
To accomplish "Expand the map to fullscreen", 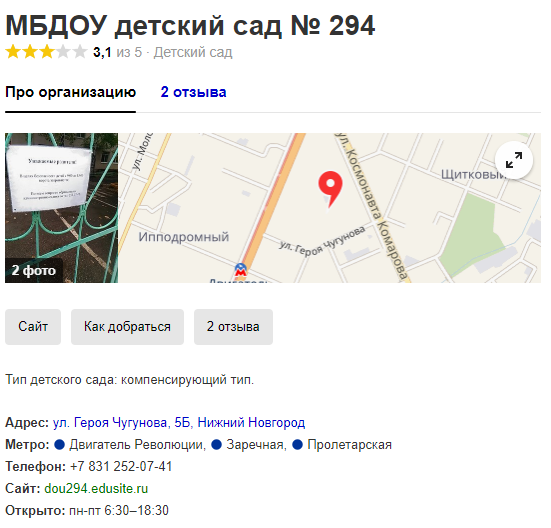I will pyautogui.click(x=513, y=160).
